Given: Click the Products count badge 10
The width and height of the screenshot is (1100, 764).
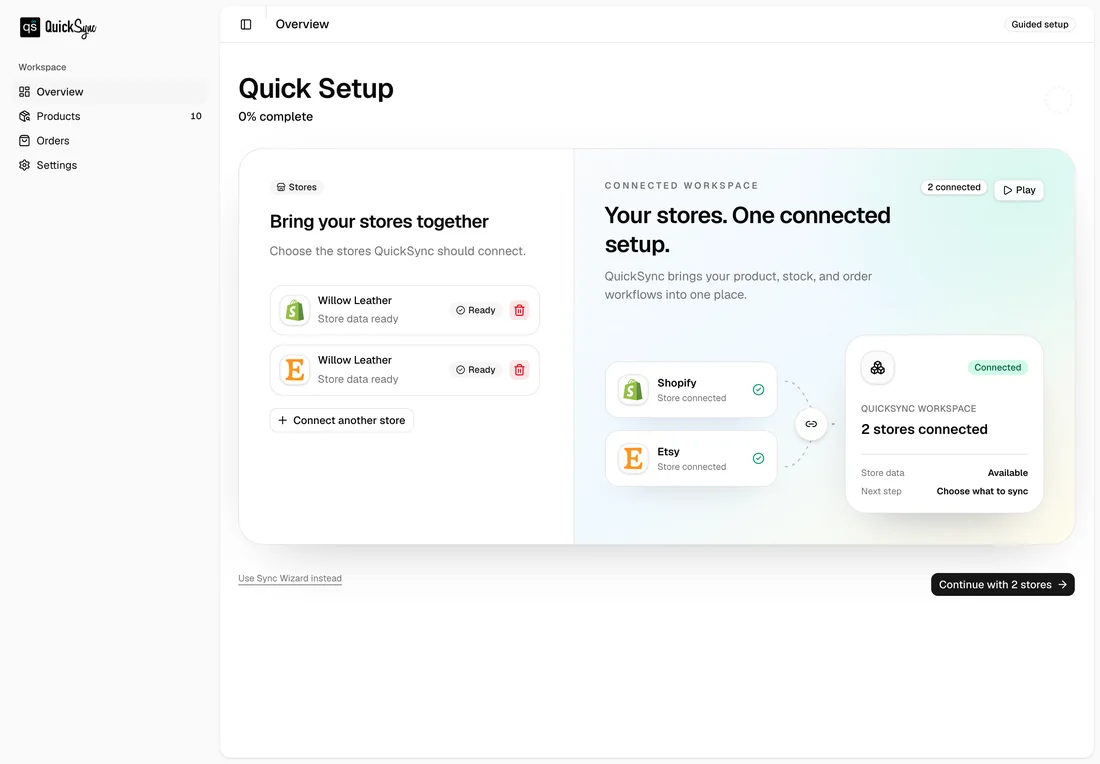Looking at the screenshot, I should 196,116.
